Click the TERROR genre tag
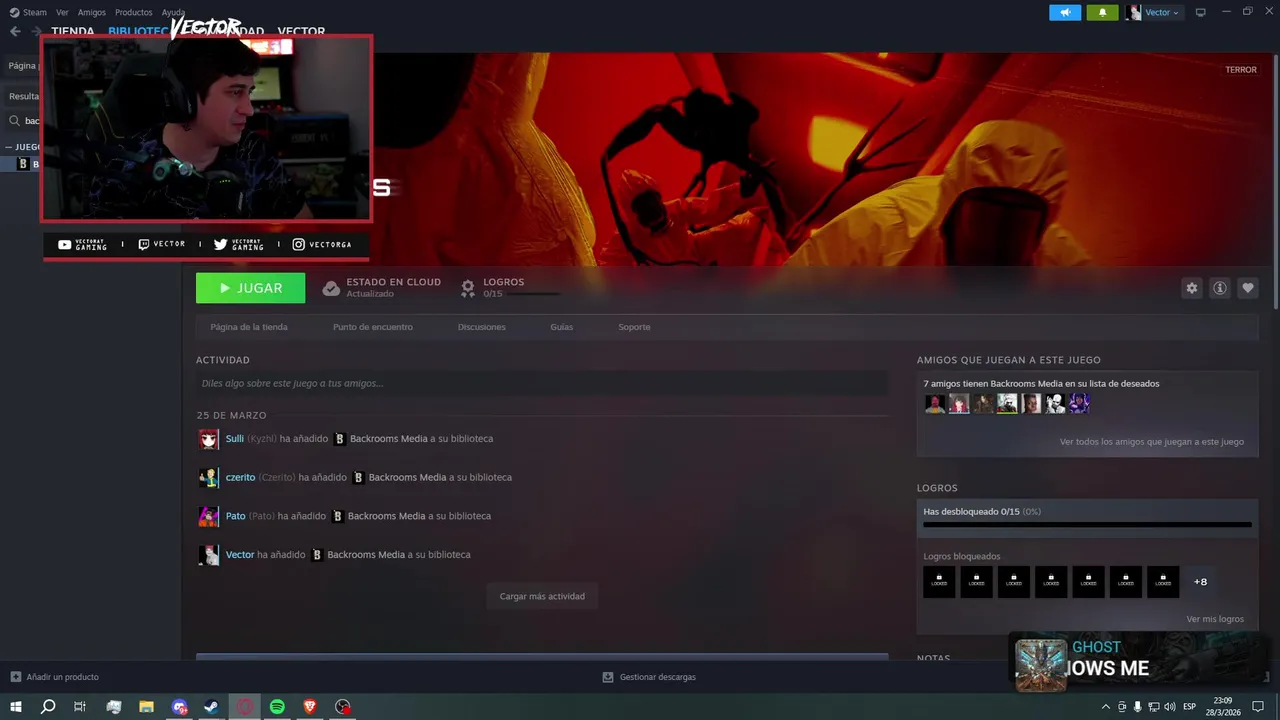Image resolution: width=1280 pixels, height=720 pixels. pos(1241,70)
